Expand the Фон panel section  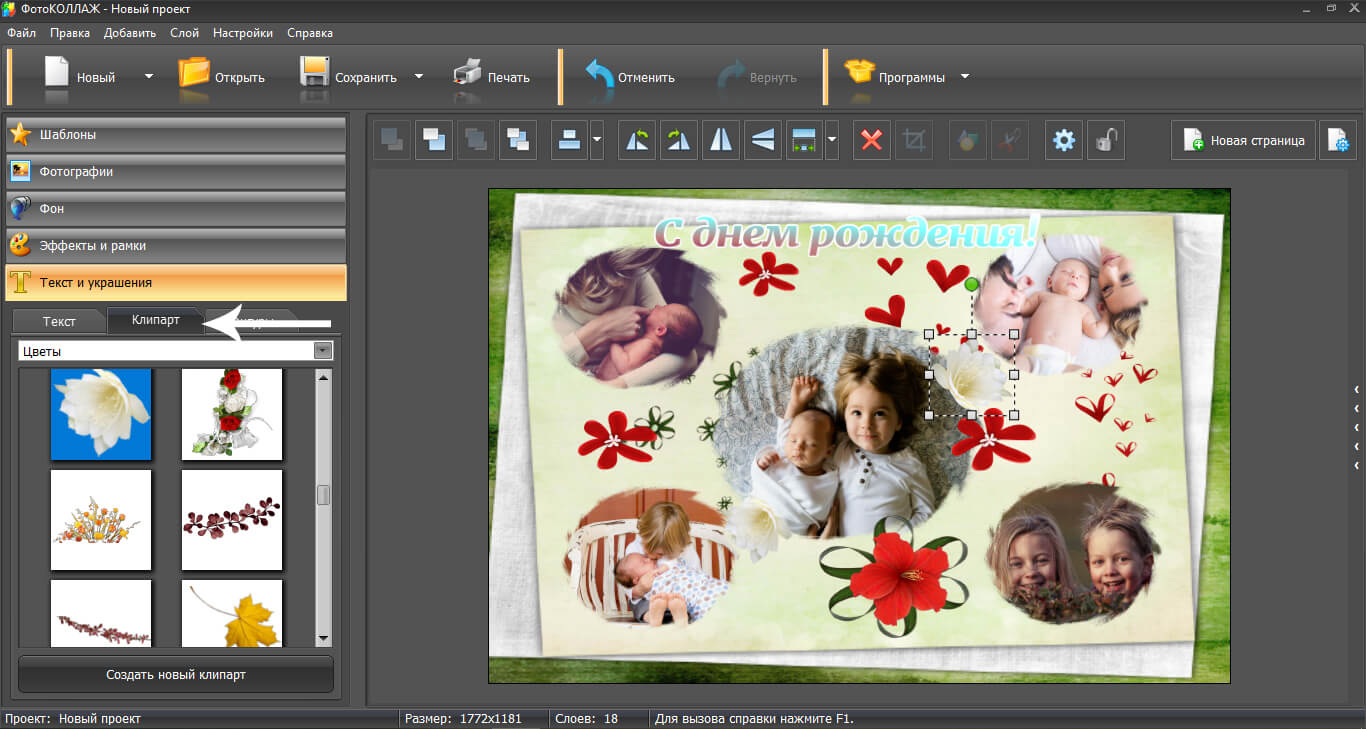[176, 208]
